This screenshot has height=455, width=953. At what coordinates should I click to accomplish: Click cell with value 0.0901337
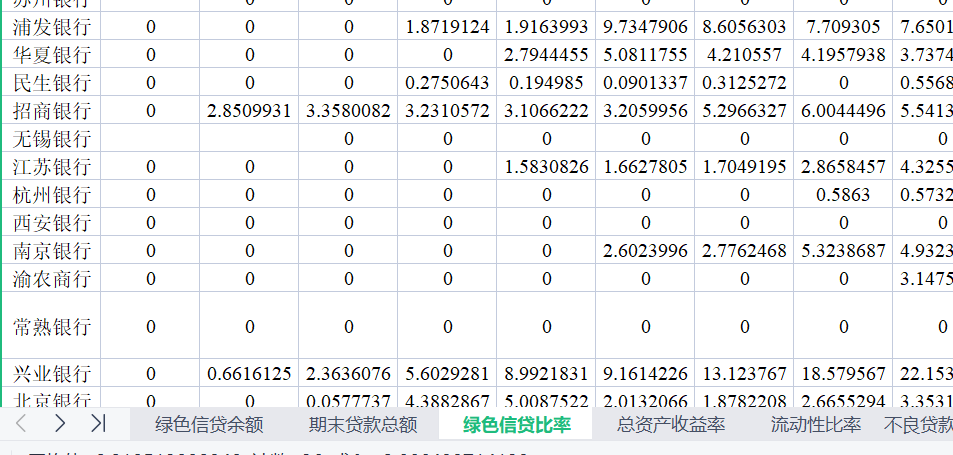click(645, 83)
